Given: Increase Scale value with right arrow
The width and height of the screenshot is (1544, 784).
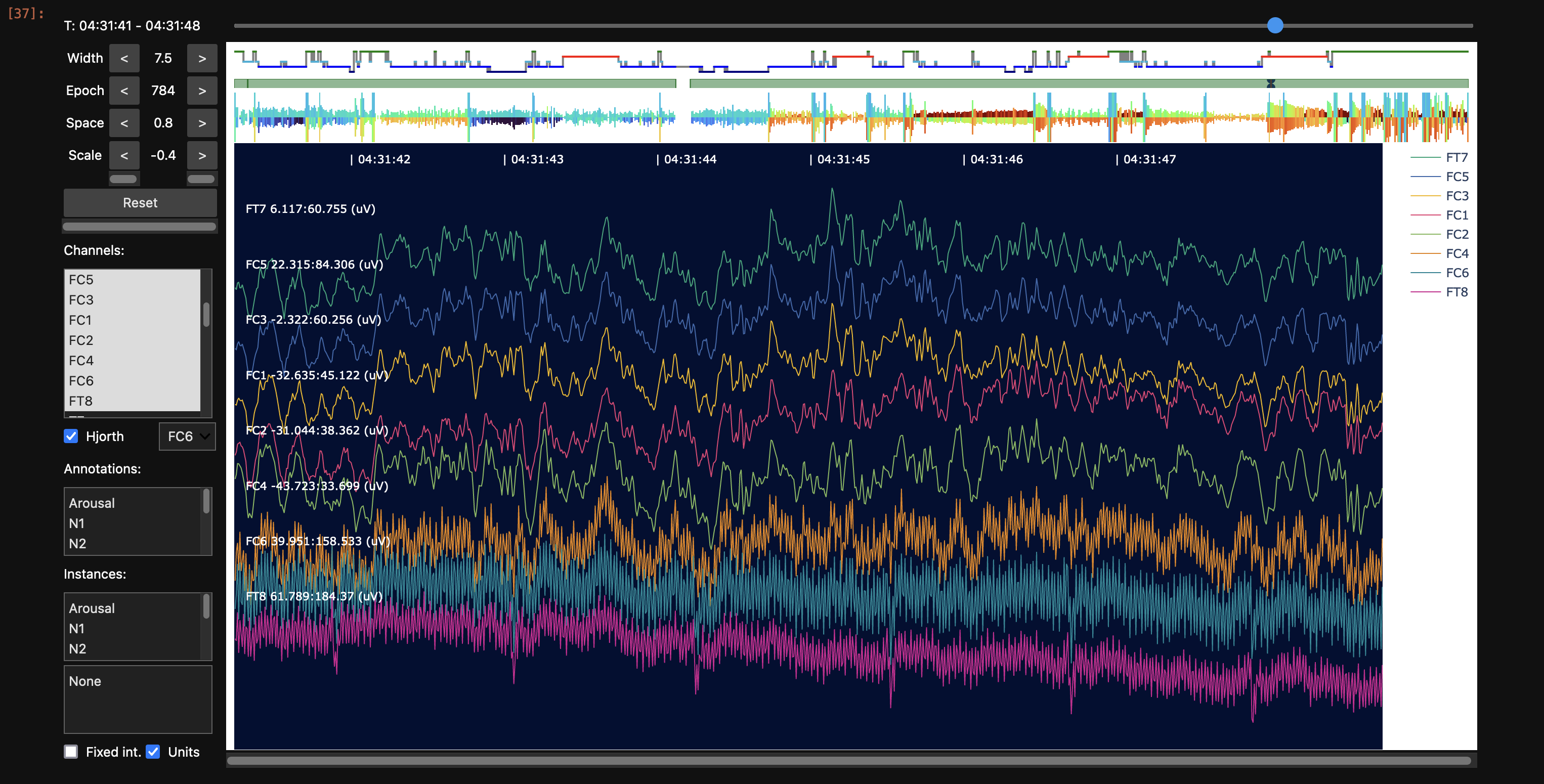Looking at the screenshot, I should point(202,155).
